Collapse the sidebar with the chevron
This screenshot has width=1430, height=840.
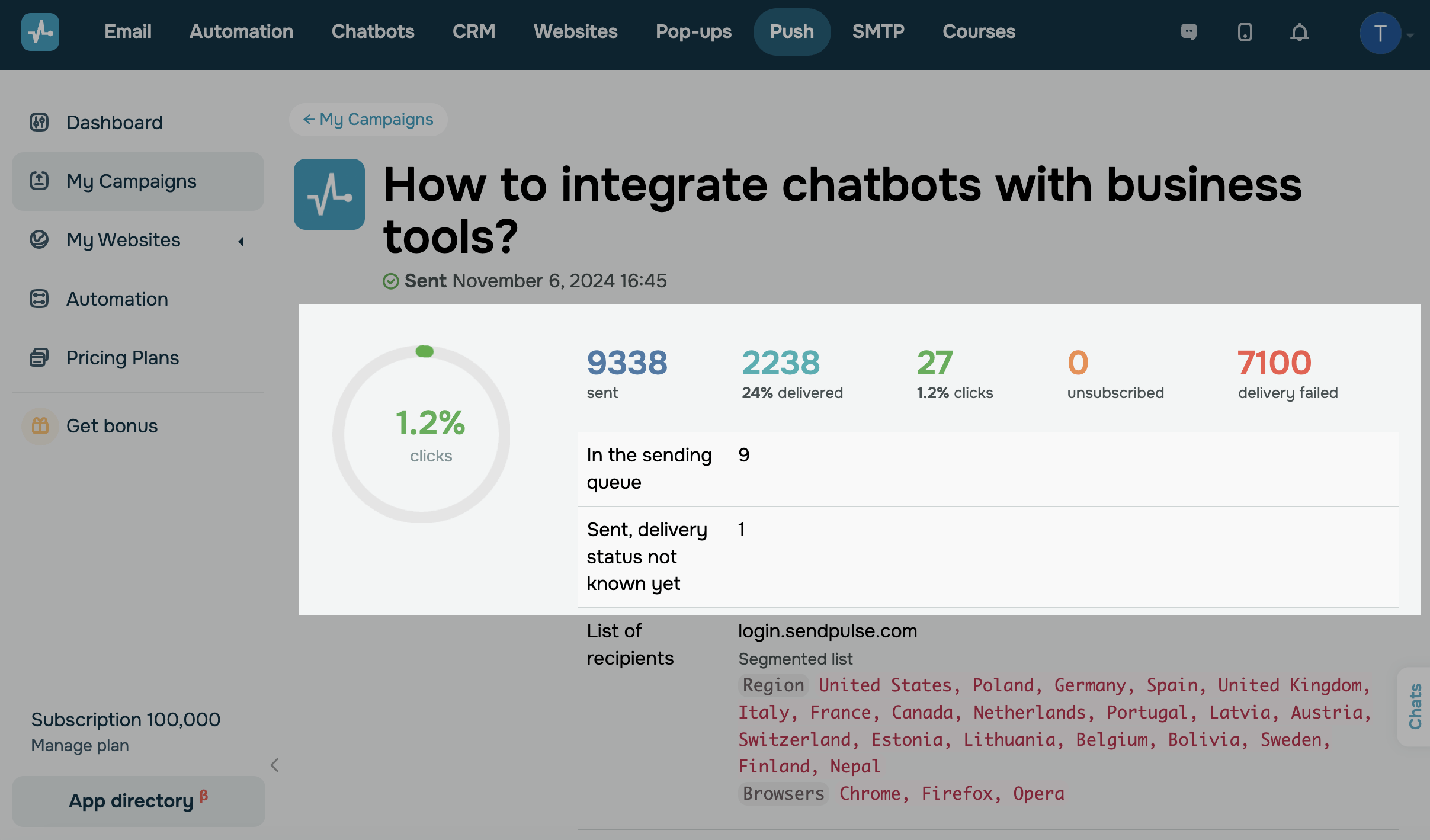[x=274, y=765]
